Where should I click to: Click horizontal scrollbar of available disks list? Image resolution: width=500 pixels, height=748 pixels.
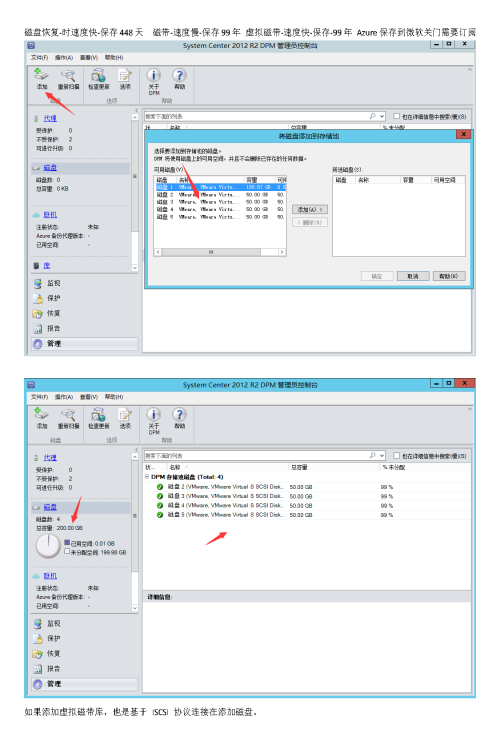pyautogui.click(x=220, y=252)
